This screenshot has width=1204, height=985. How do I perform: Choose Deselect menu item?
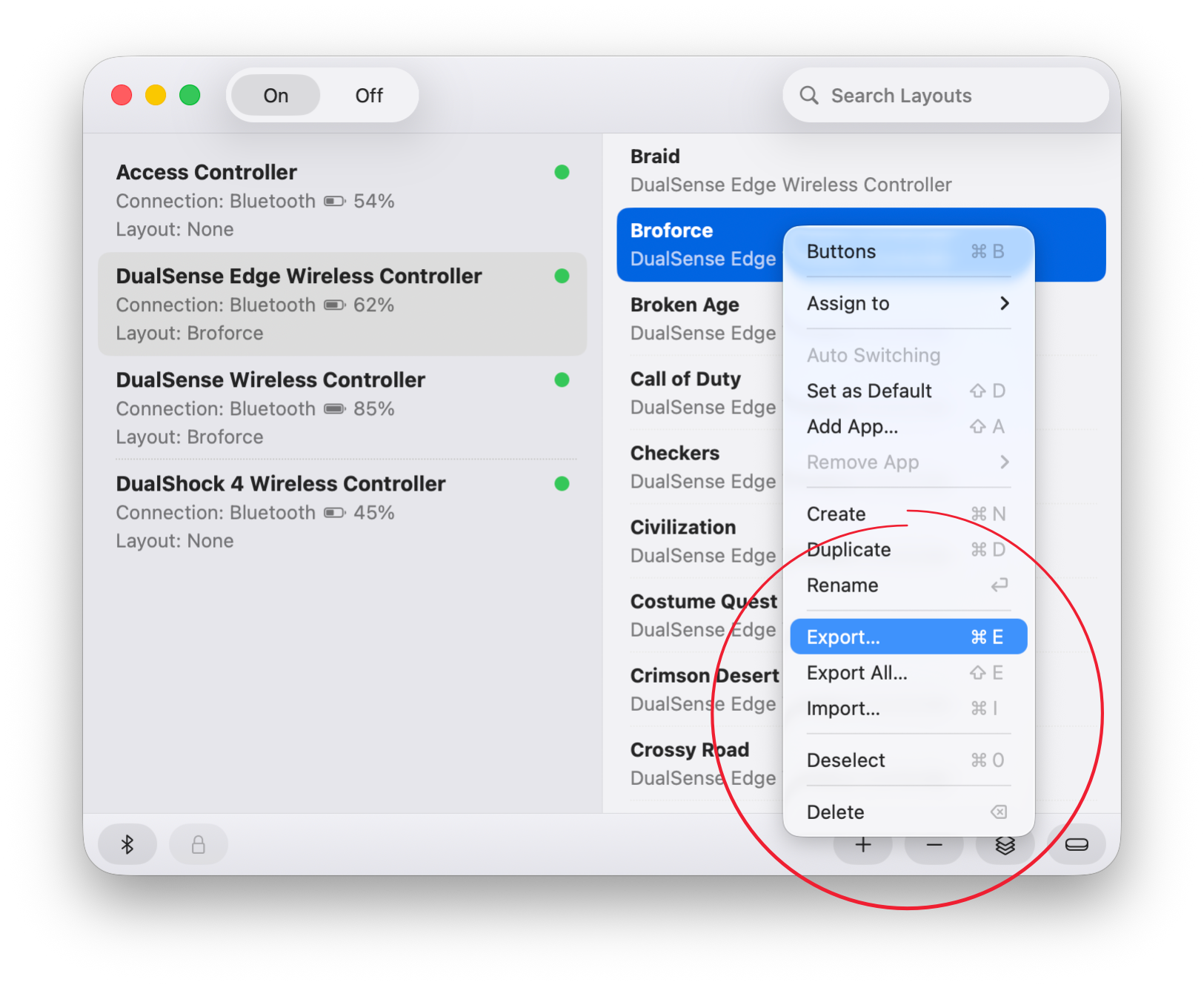tap(908, 760)
